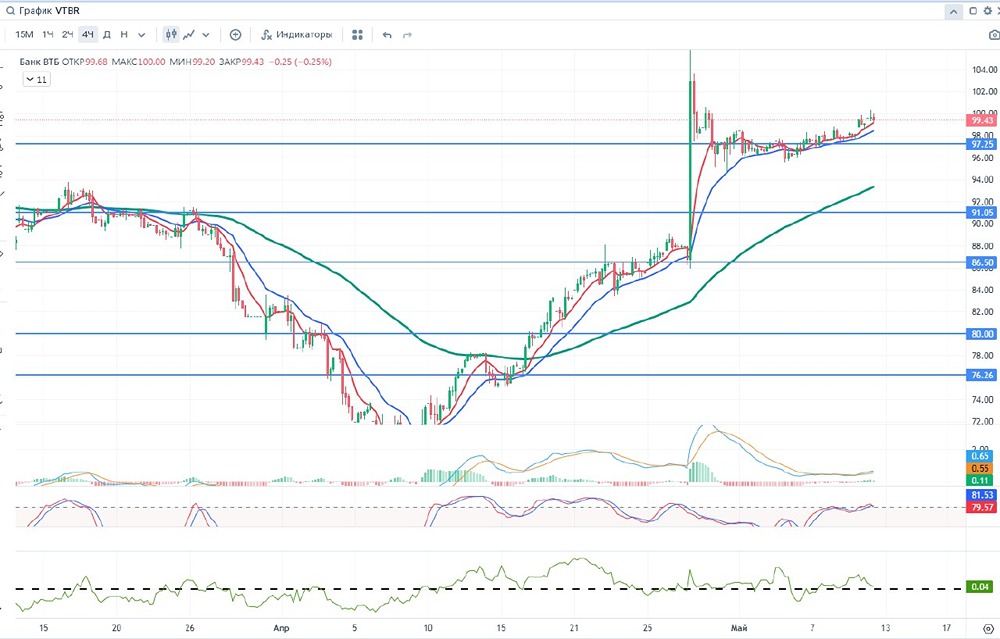Open the four-square layout templates icon

tap(358, 35)
